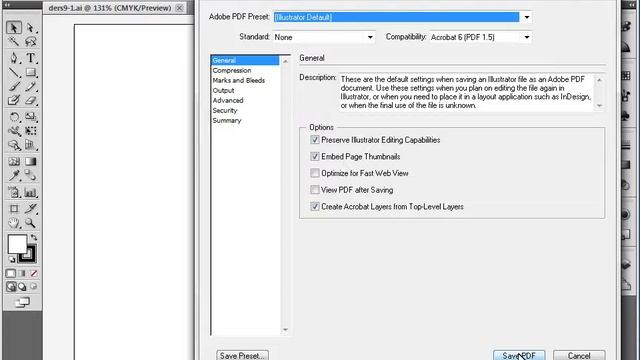Pick the Slice tool
640x360 pixels.
tap(31, 209)
